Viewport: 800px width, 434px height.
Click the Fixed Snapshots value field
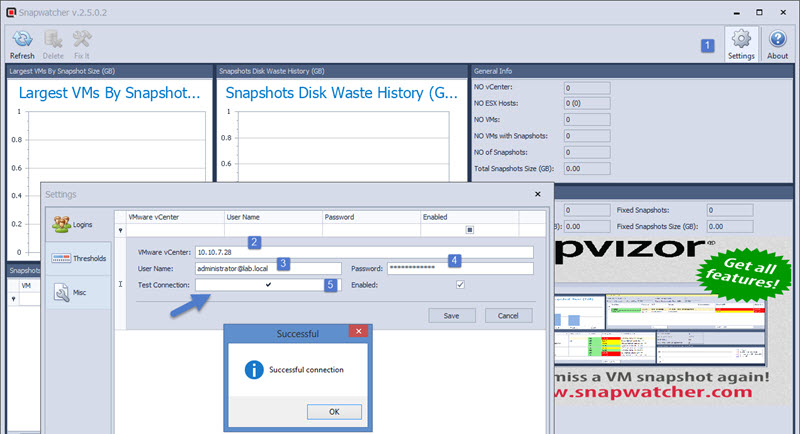click(730, 210)
